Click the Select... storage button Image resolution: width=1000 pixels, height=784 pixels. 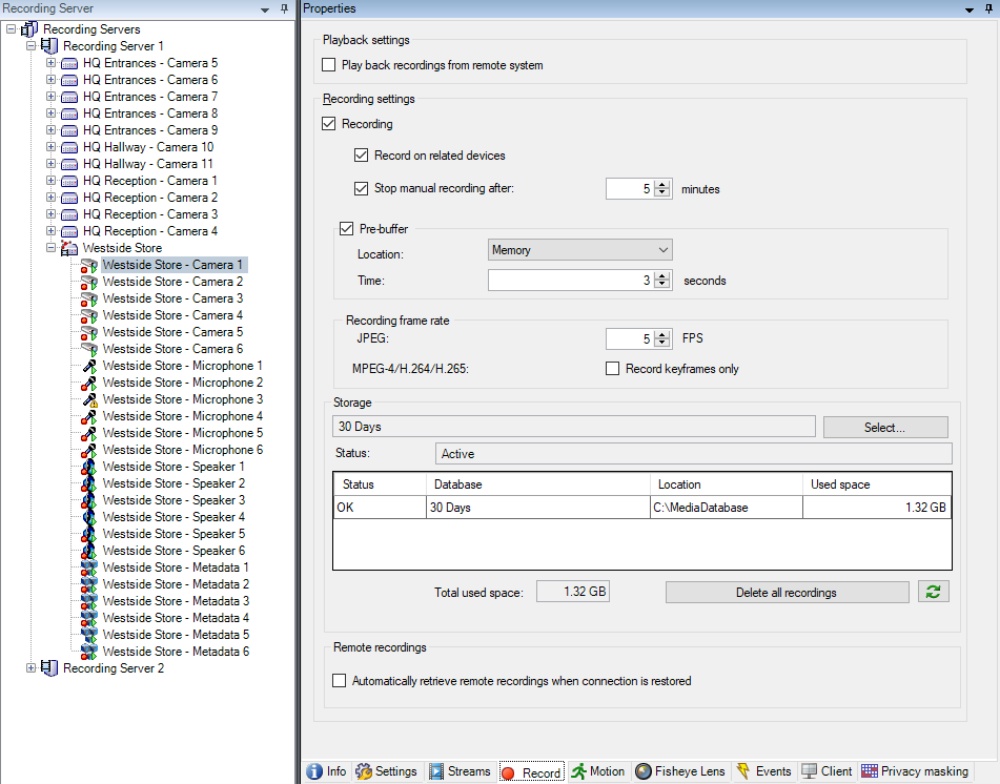click(884, 427)
